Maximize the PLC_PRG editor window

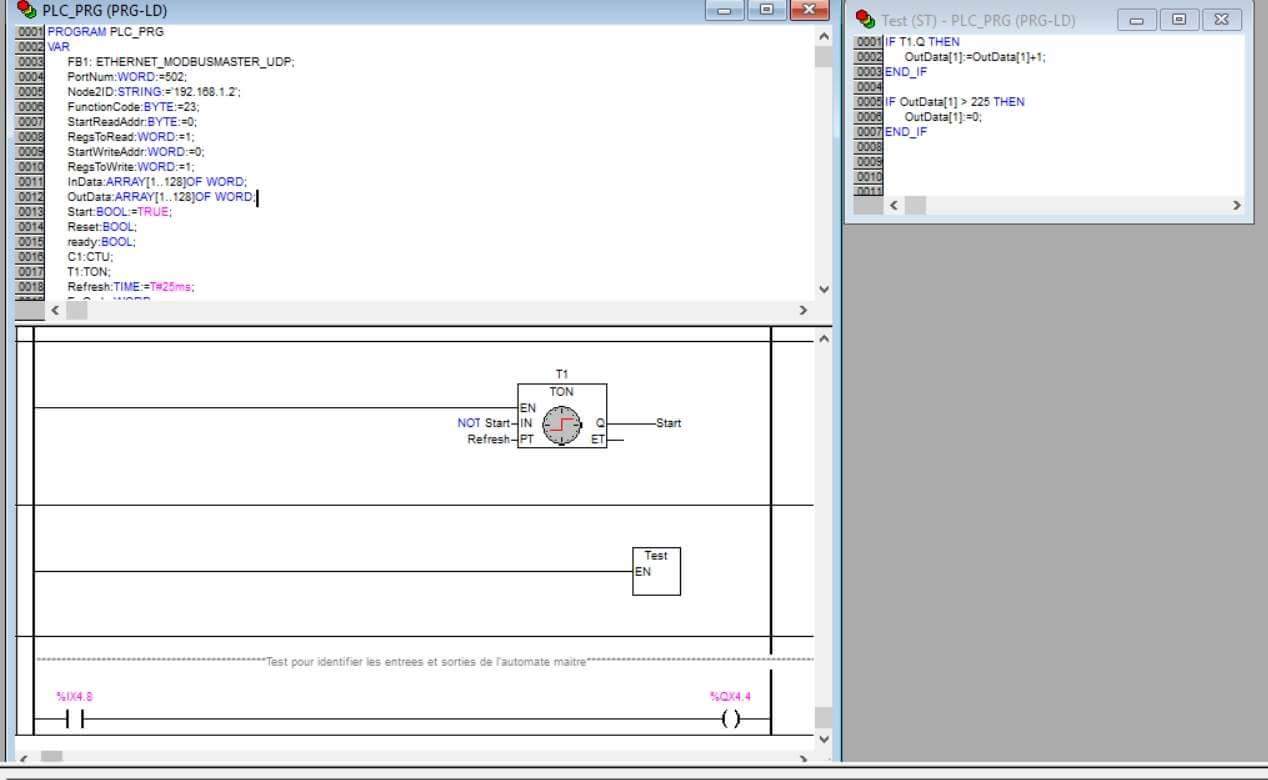(765, 11)
